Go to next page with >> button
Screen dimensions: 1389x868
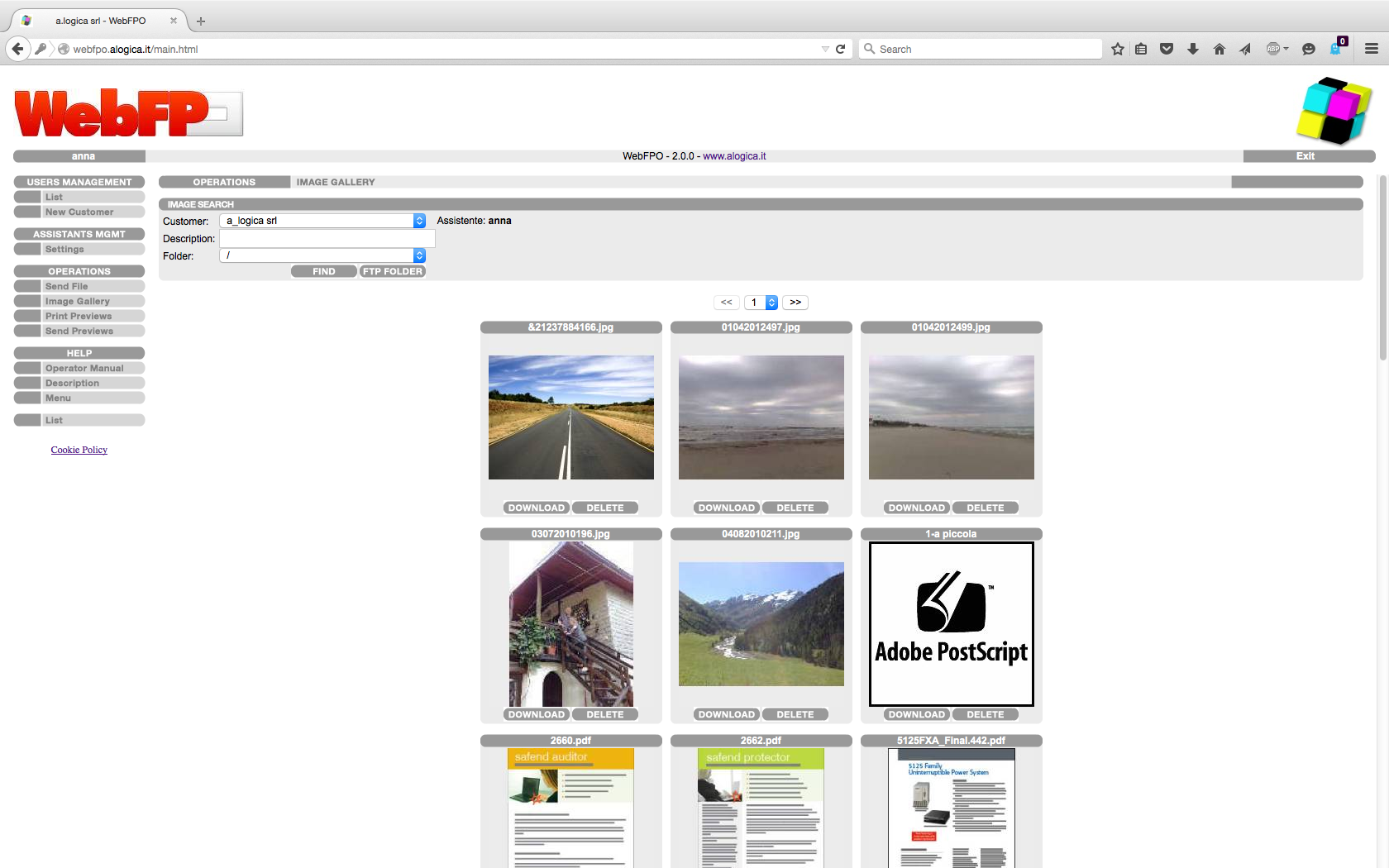point(795,303)
